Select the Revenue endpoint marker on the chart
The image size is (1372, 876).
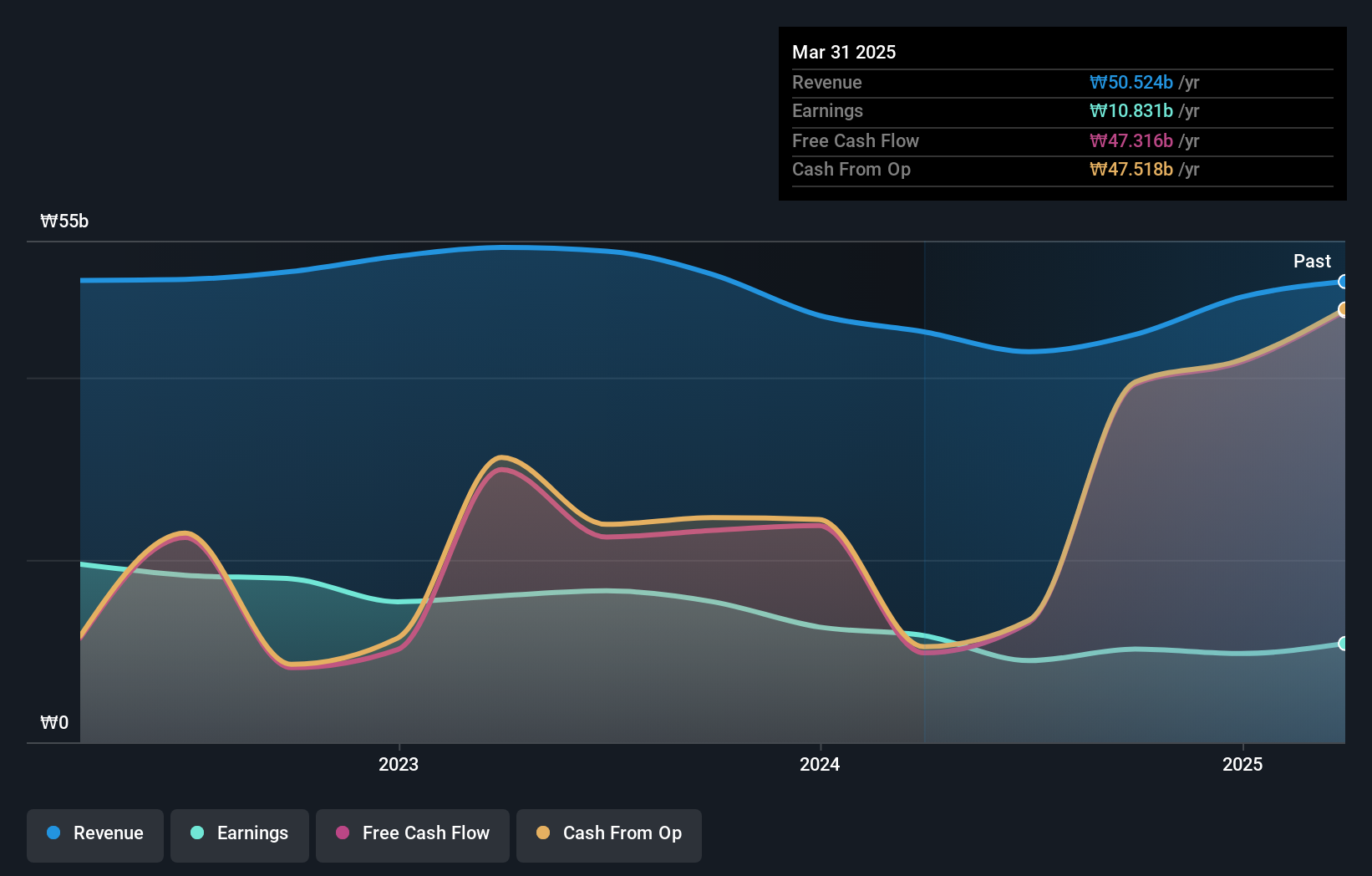click(1344, 282)
